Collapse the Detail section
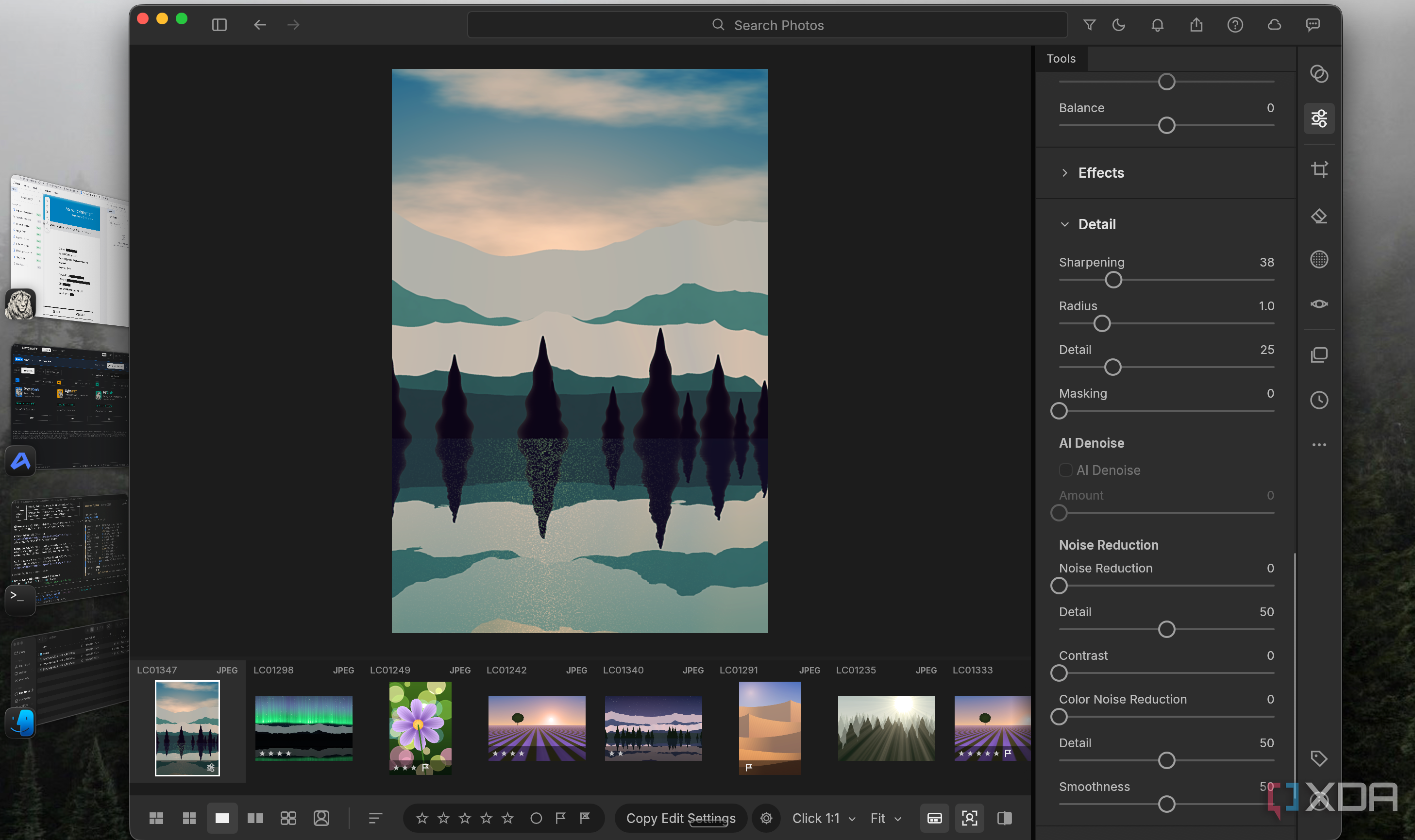The height and width of the screenshot is (840, 1415). tap(1064, 224)
